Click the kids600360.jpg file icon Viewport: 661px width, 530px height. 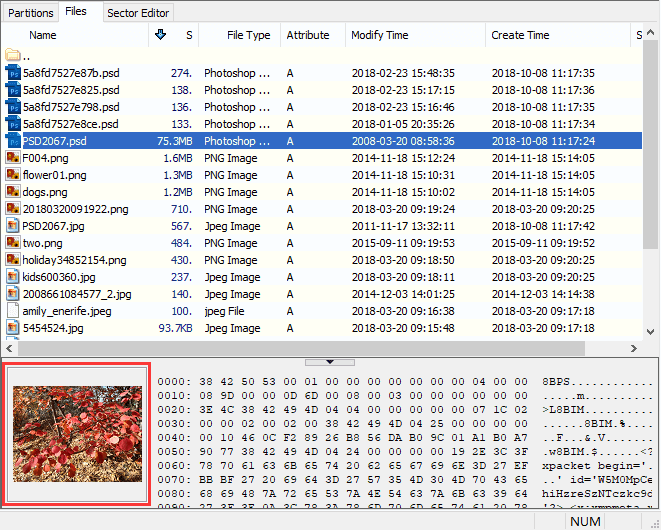click(13, 277)
